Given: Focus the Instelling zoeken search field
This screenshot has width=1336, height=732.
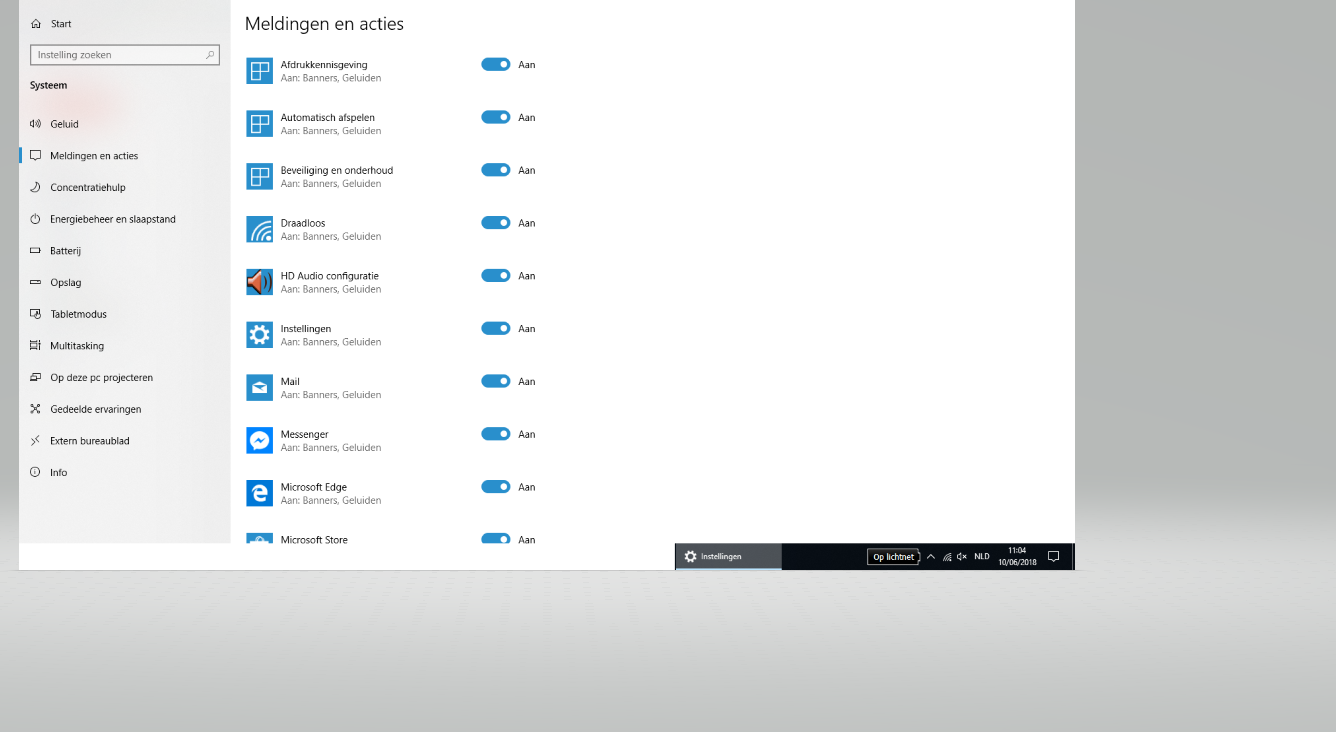Looking at the screenshot, I should tap(125, 55).
